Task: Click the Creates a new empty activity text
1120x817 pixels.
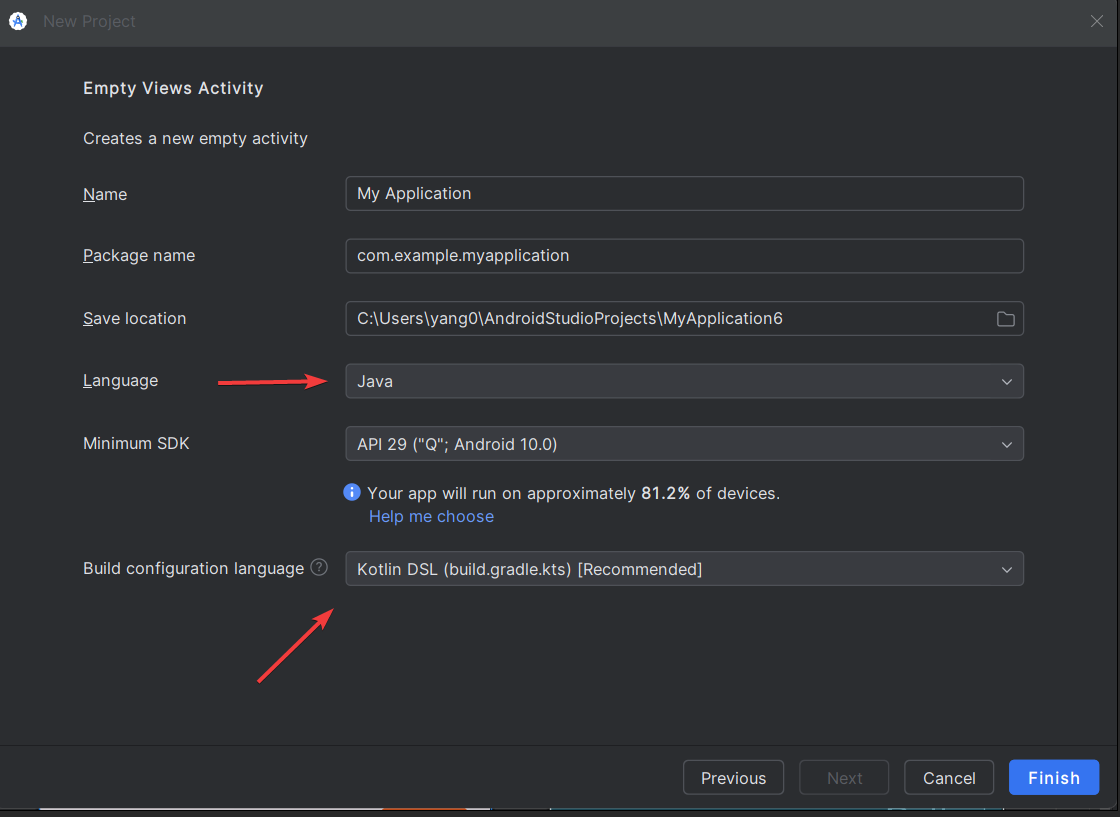Action: 195,139
